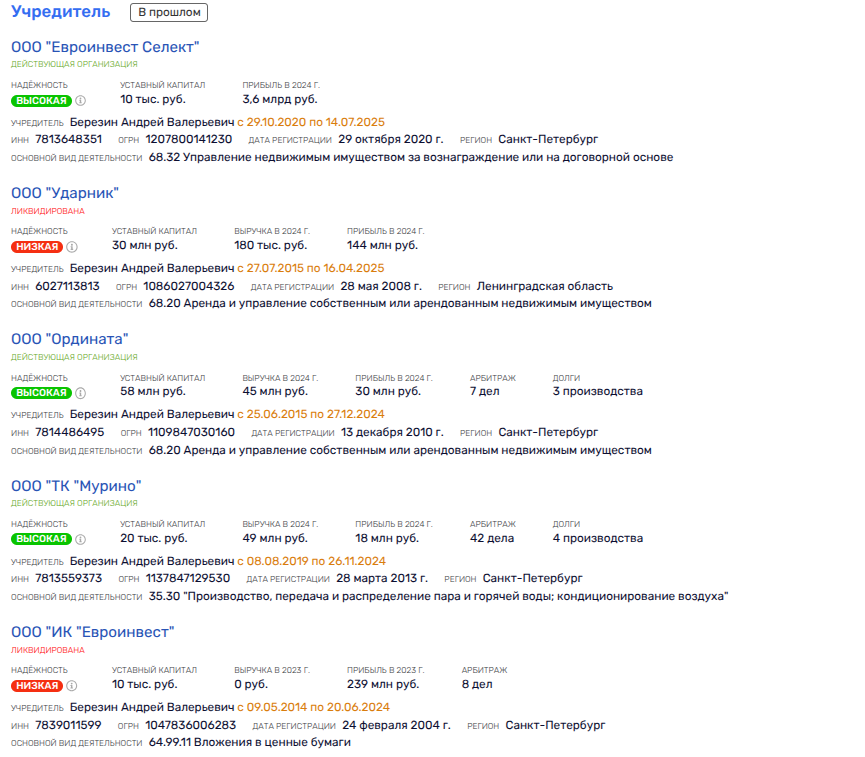Open the Учредитель section heading
Screen dimensions: 865x757
click(x=61, y=13)
